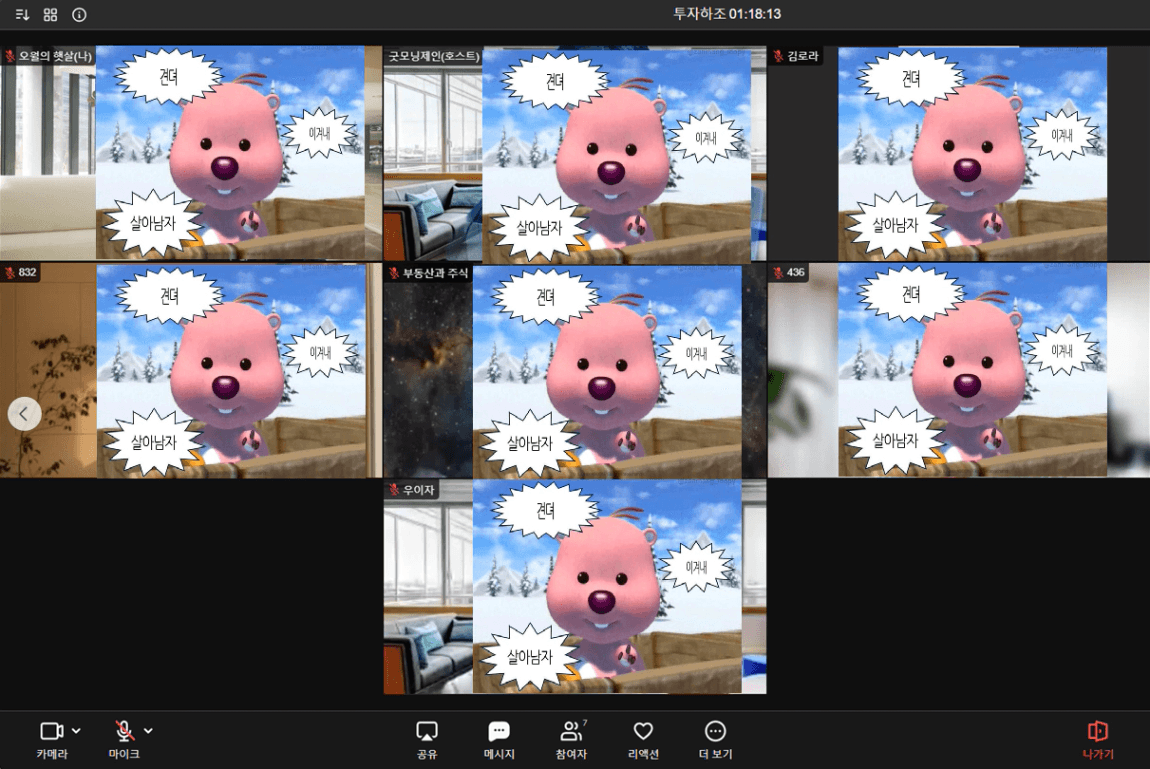The height and width of the screenshot is (769, 1150).
Task: Open the 더 보기 more options icon
Action: (x=715, y=738)
